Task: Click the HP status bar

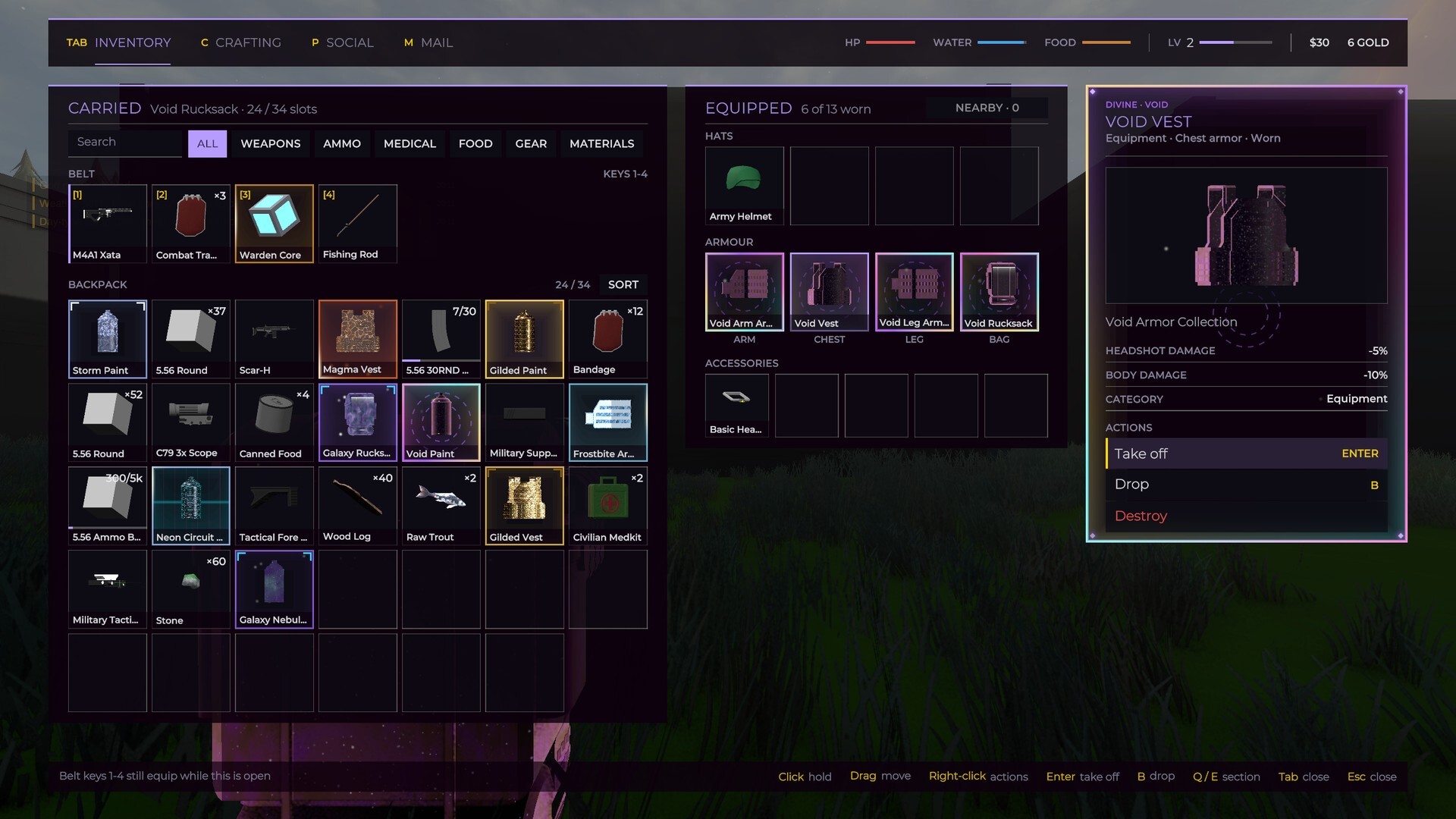Action: (x=890, y=42)
